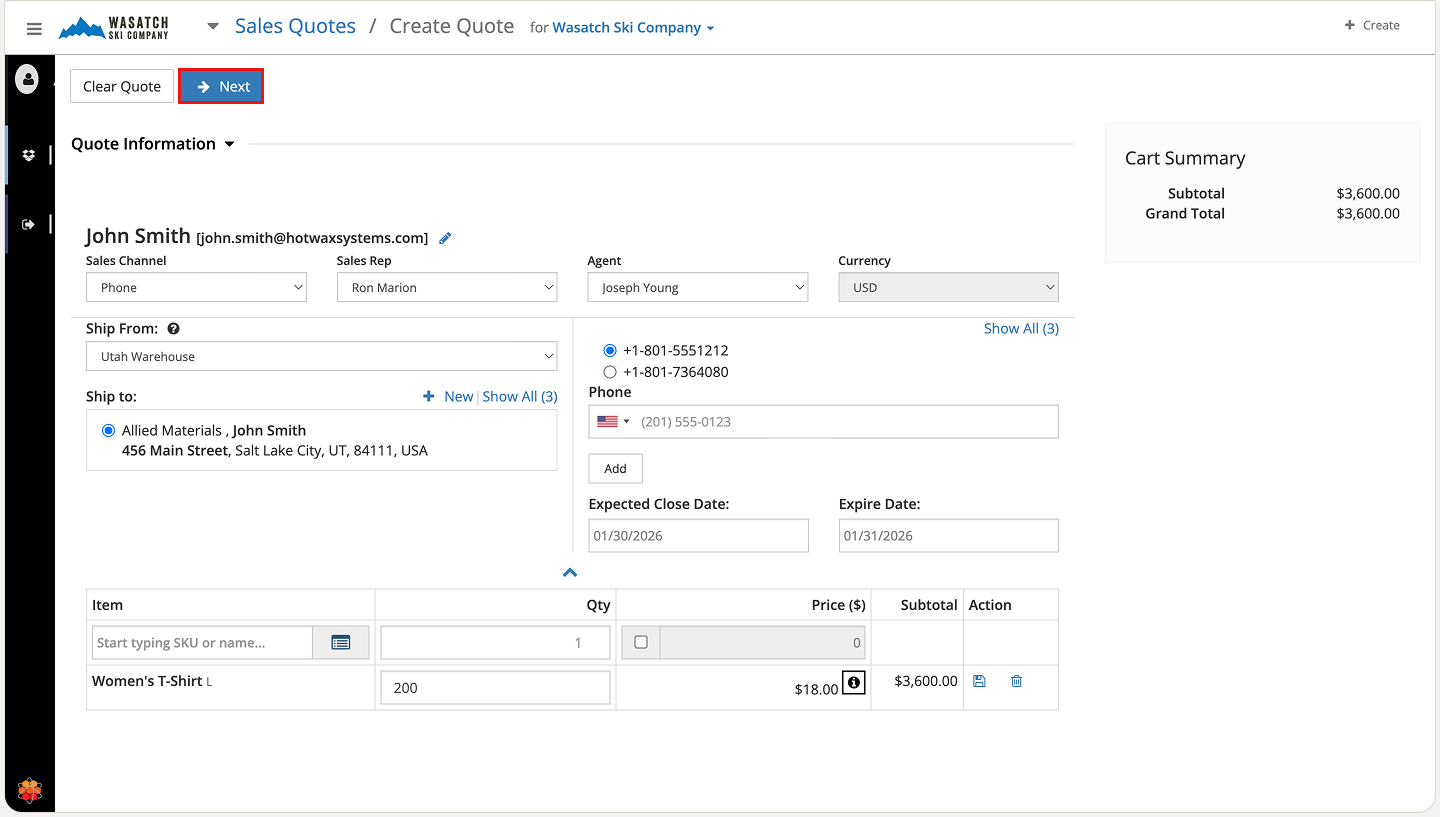This screenshot has width=1440, height=817.
Task: Select the Allied Materials shipping address radio
Action: (108, 431)
